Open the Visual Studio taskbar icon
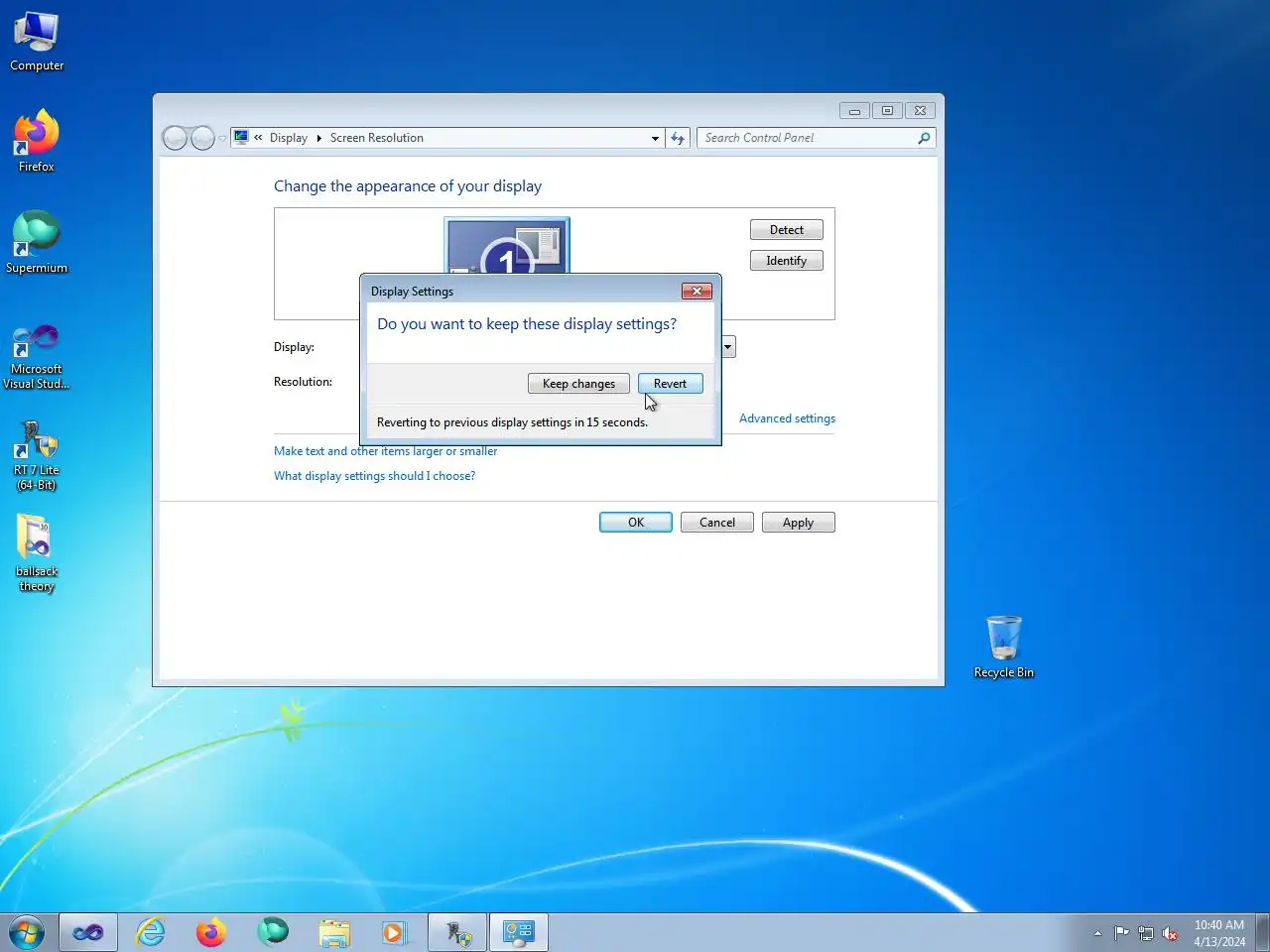This screenshot has width=1270, height=952. click(88, 932)
